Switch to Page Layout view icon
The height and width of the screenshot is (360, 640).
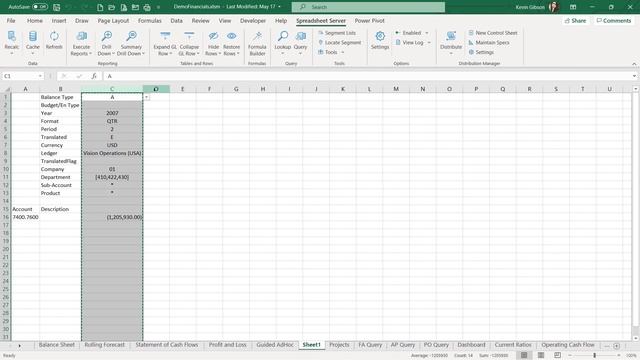coord(541,356)
